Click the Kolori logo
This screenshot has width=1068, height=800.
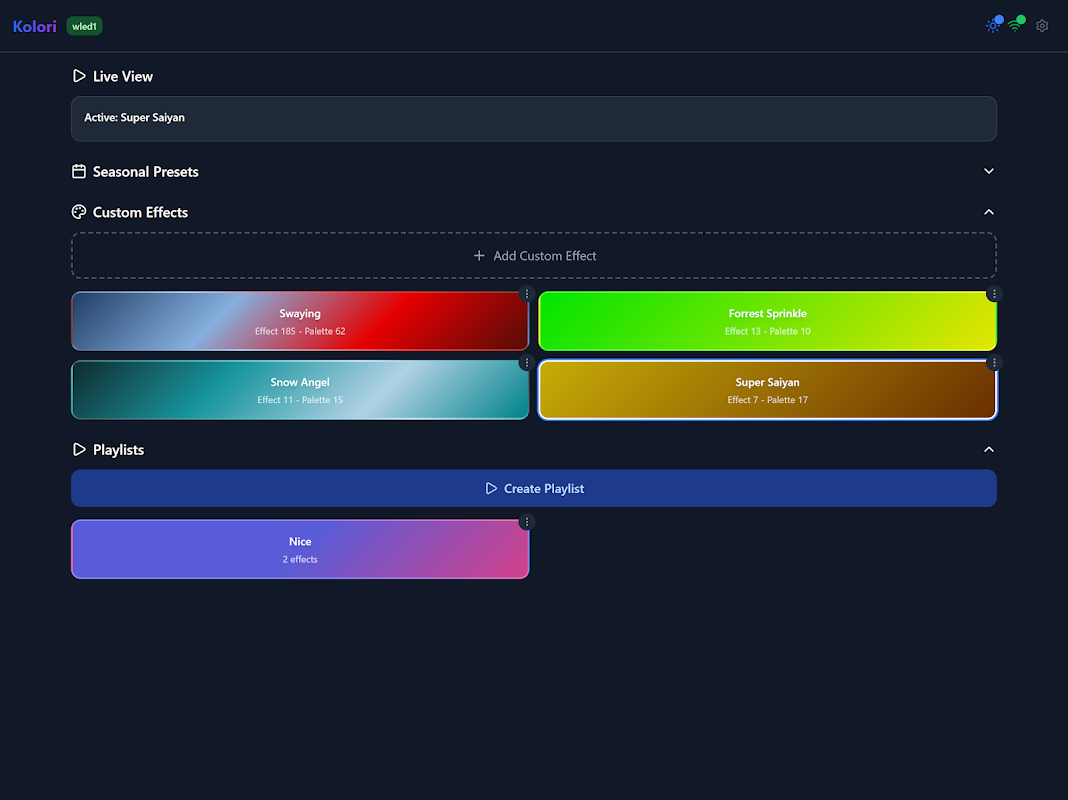click(35, 26)
